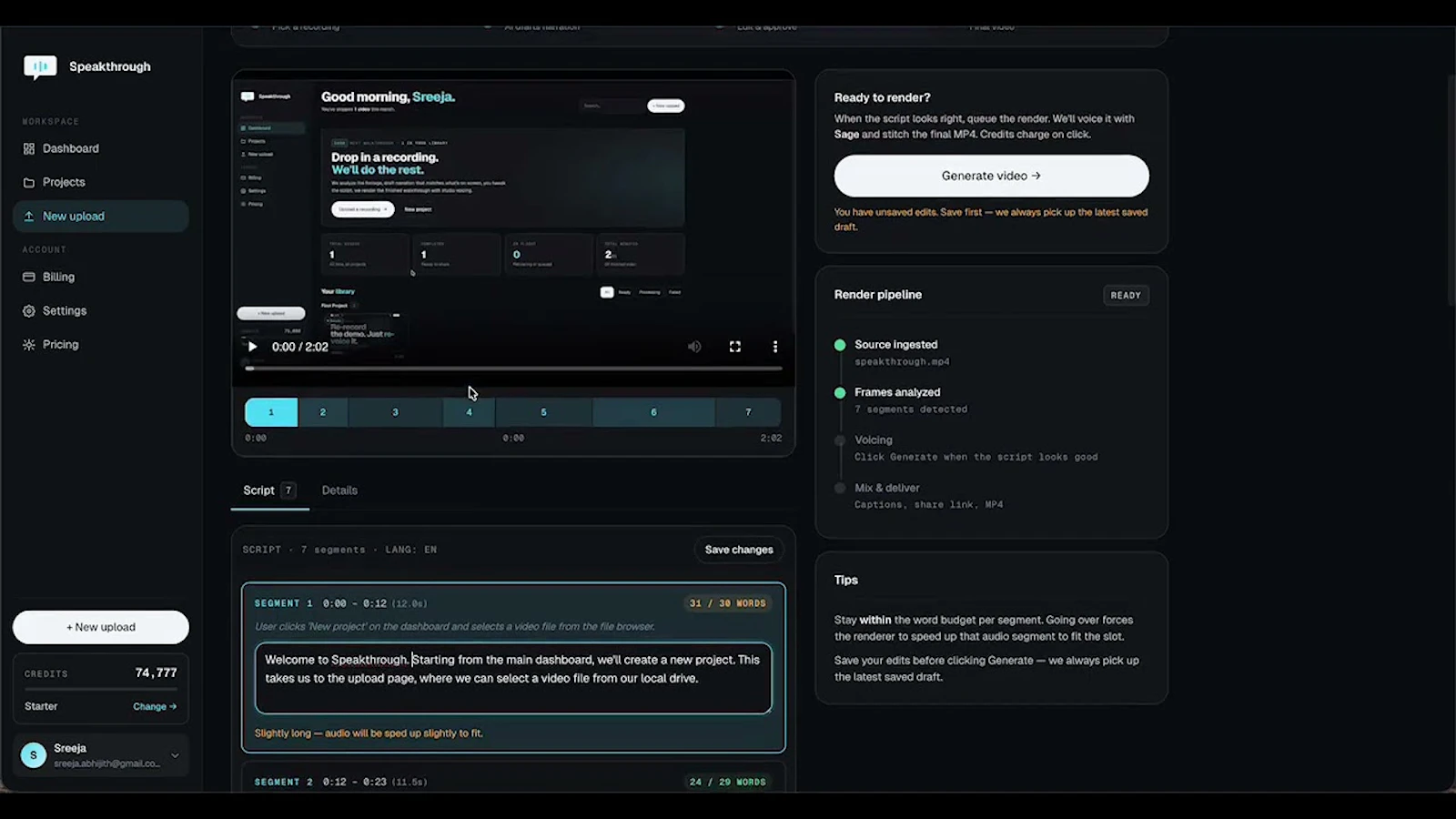Select New upload sidebar item
This screenshot has height=819, width=1456.
100,217
